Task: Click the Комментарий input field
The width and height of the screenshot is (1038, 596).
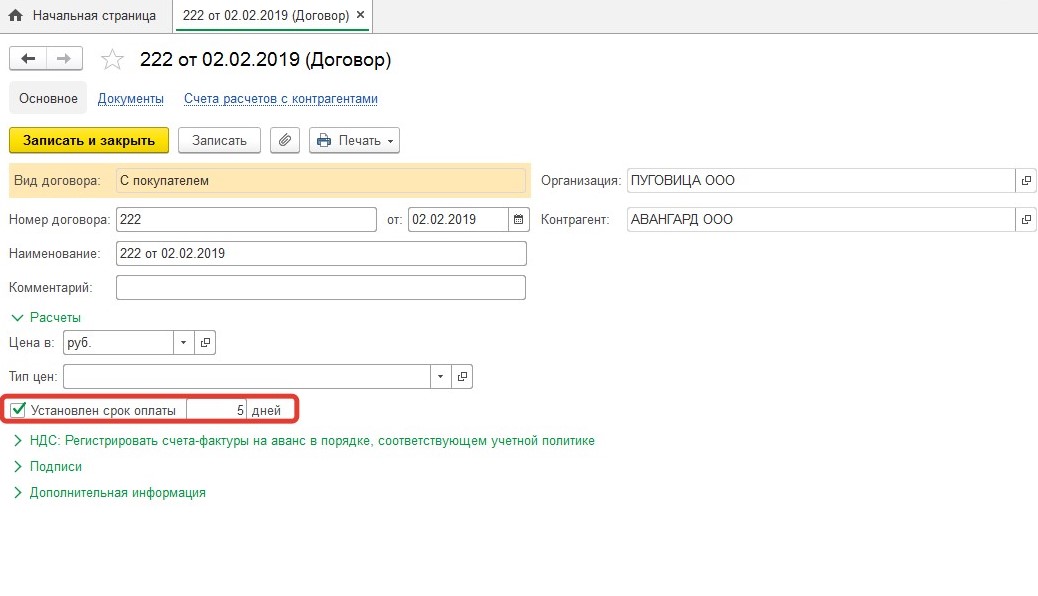Action: [x=320, y=288]
